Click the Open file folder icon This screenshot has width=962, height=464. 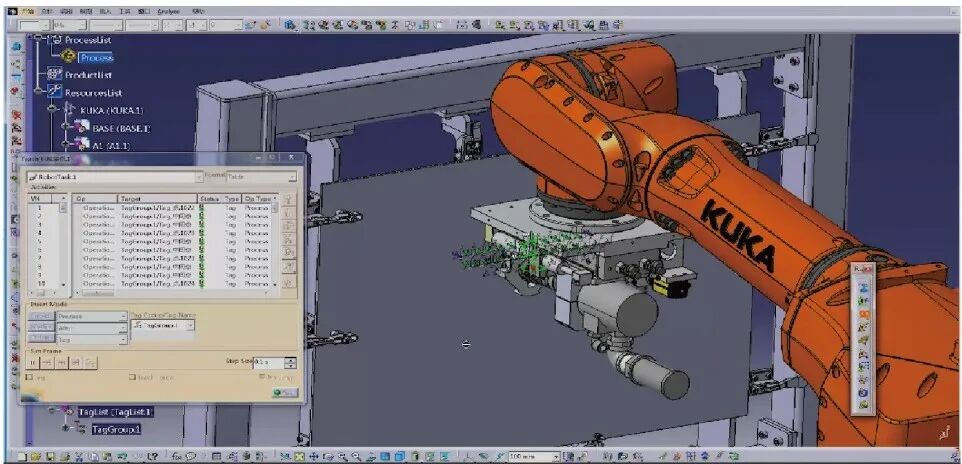click(x=36, y=456)
